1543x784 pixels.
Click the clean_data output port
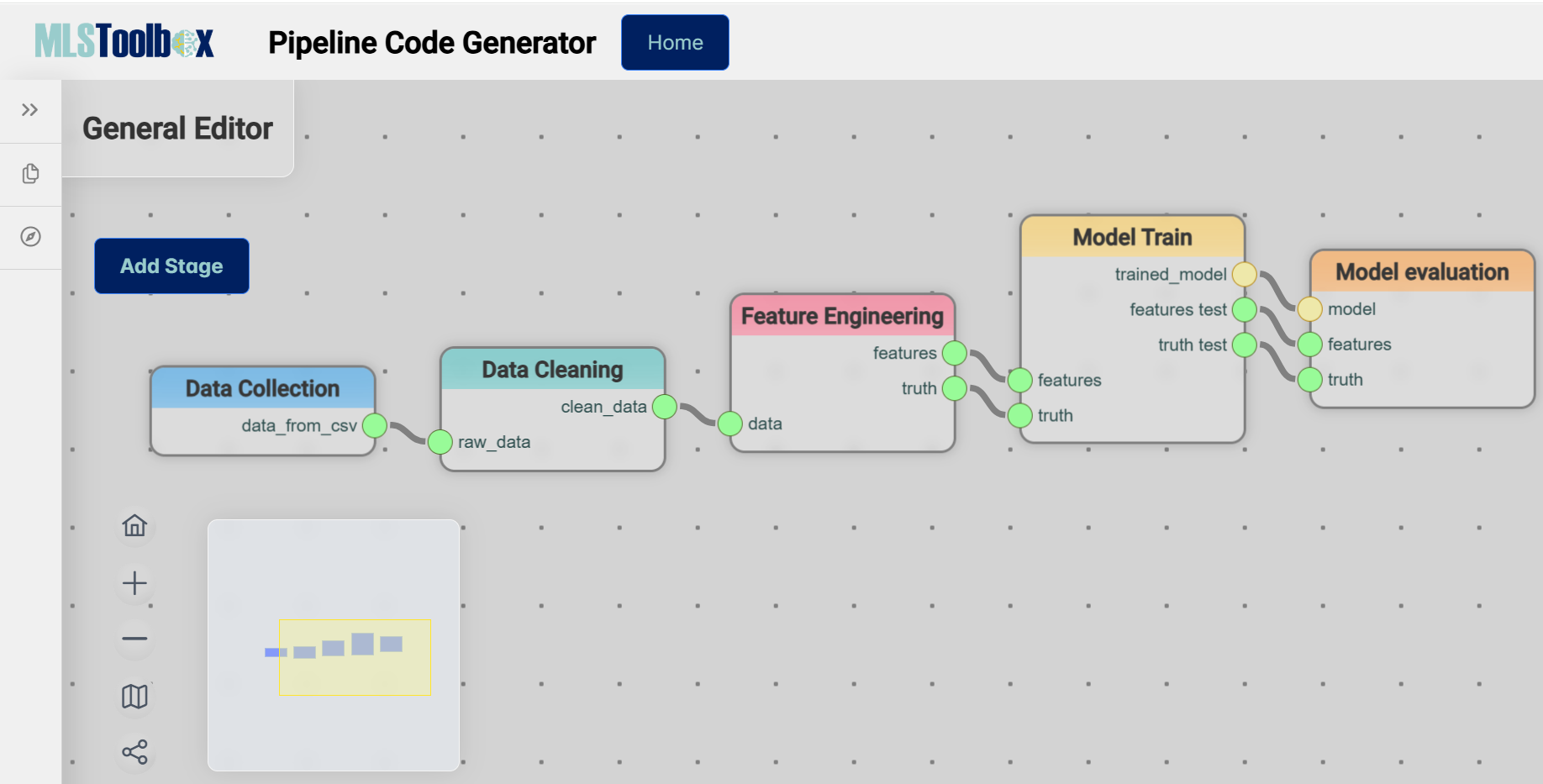(665, 407)
